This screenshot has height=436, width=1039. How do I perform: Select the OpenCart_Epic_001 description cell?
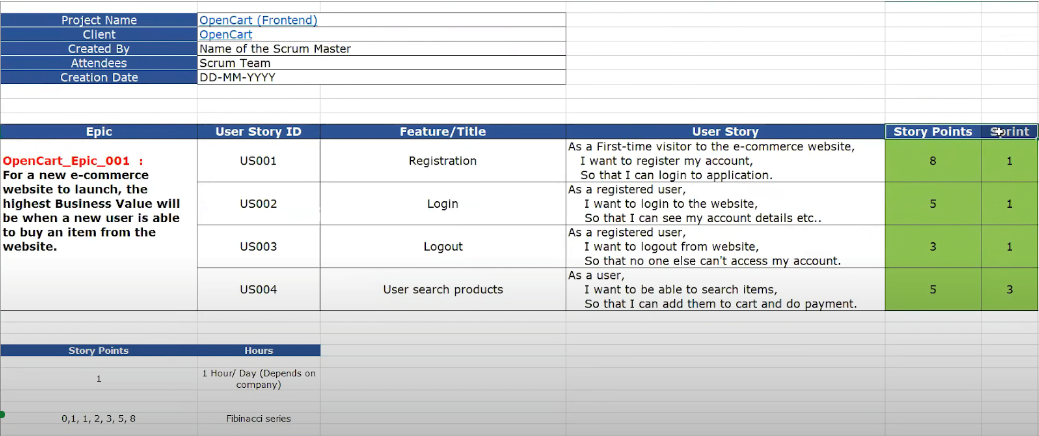click(x=99, y=225)
